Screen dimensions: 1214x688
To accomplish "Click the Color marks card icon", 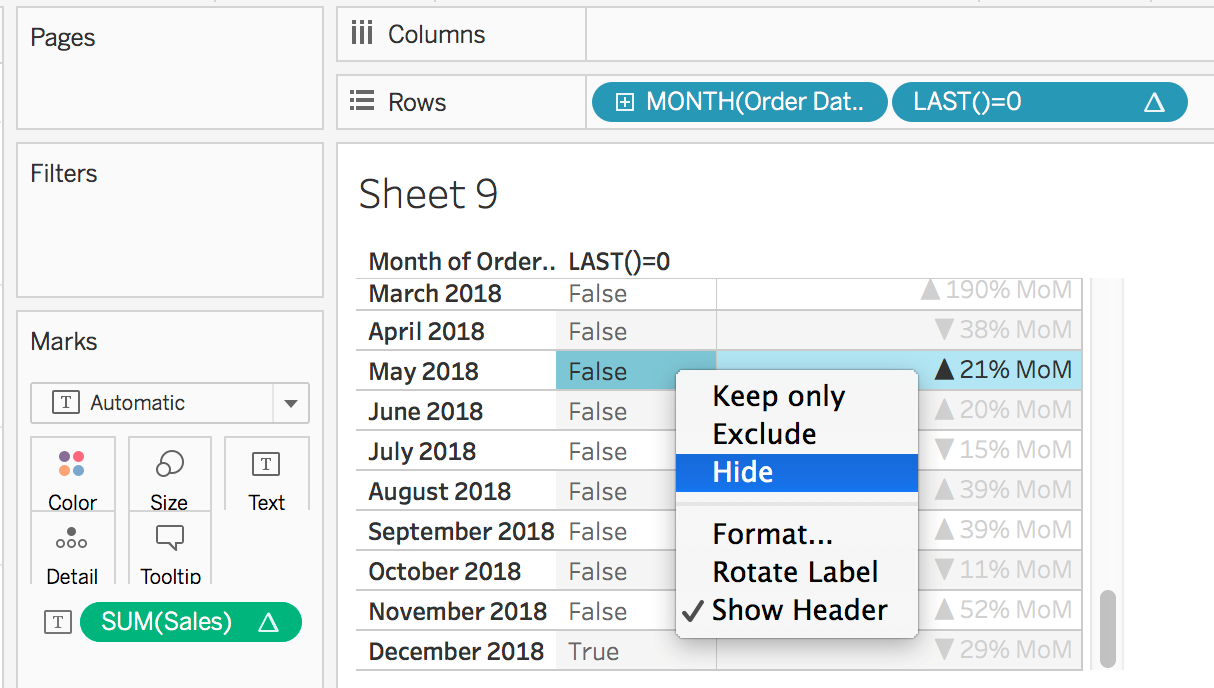I will [x=72, y=465].
